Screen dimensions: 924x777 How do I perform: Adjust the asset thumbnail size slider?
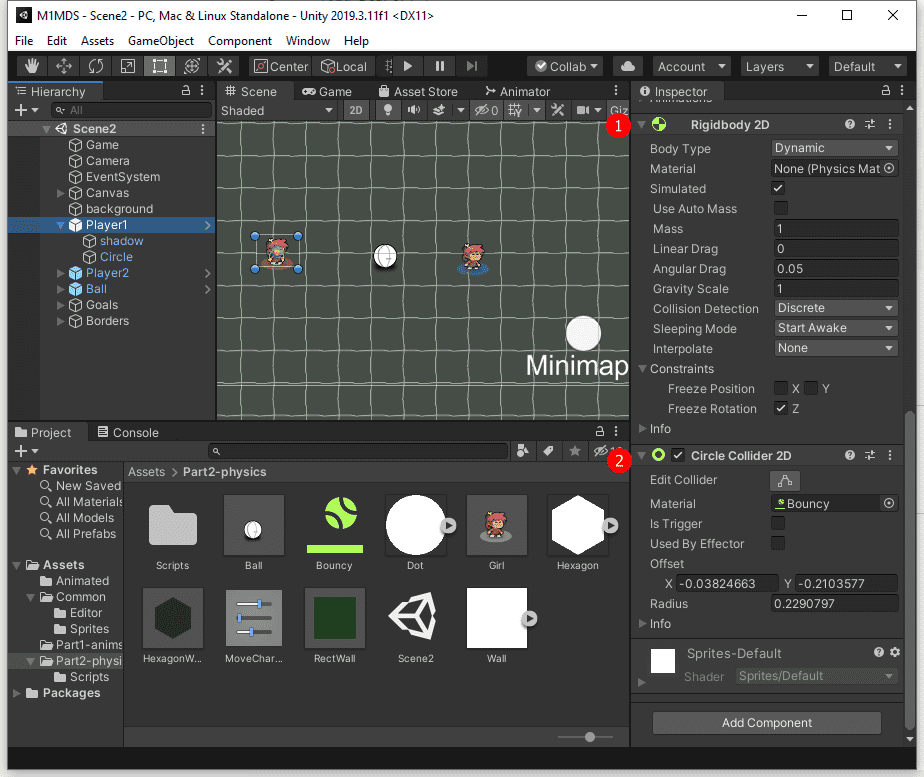[x=590, y=737]
